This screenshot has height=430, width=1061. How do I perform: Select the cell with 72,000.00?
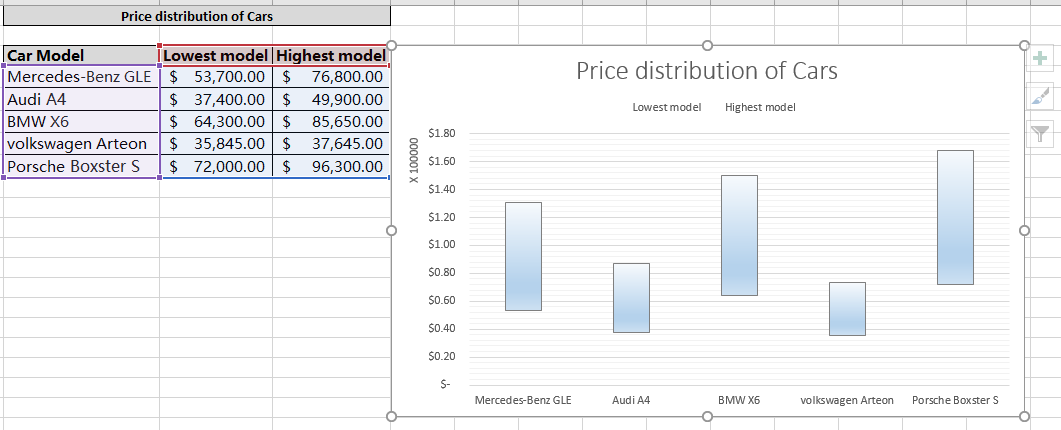(x=216, y=166)
